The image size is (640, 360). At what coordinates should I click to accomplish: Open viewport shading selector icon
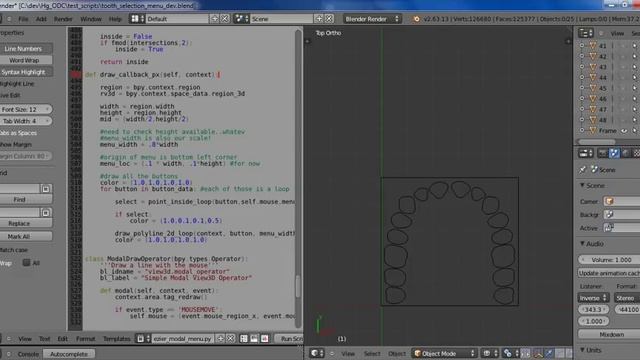pyautogui.click(x=489, y=353)
